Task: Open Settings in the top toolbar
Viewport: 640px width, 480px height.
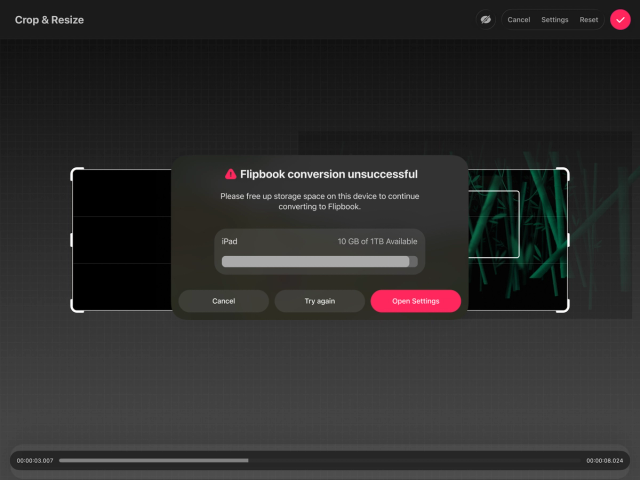Action: coord(554,20)
